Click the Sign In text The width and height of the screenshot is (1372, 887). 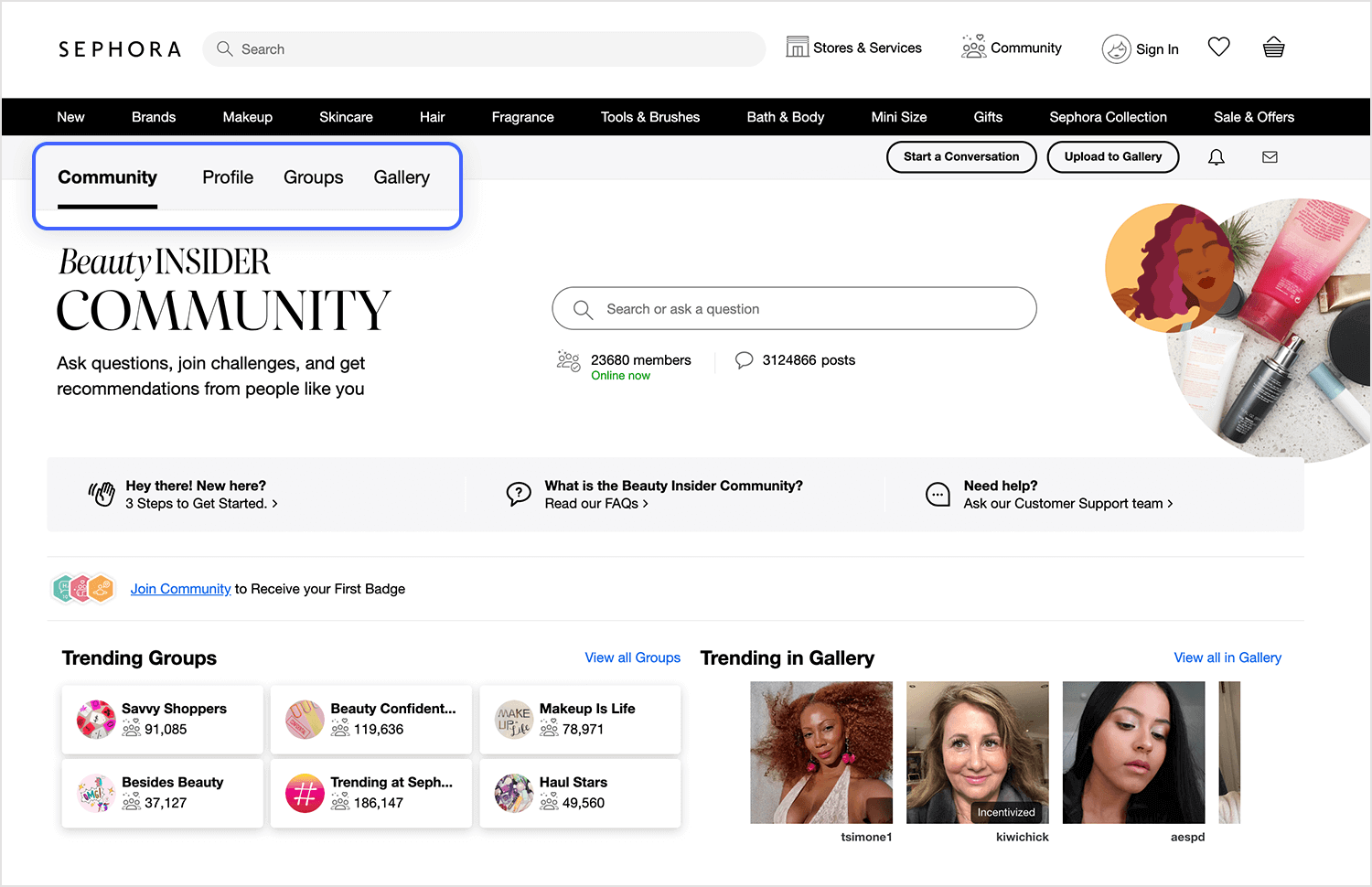(x=1157, y=49)
